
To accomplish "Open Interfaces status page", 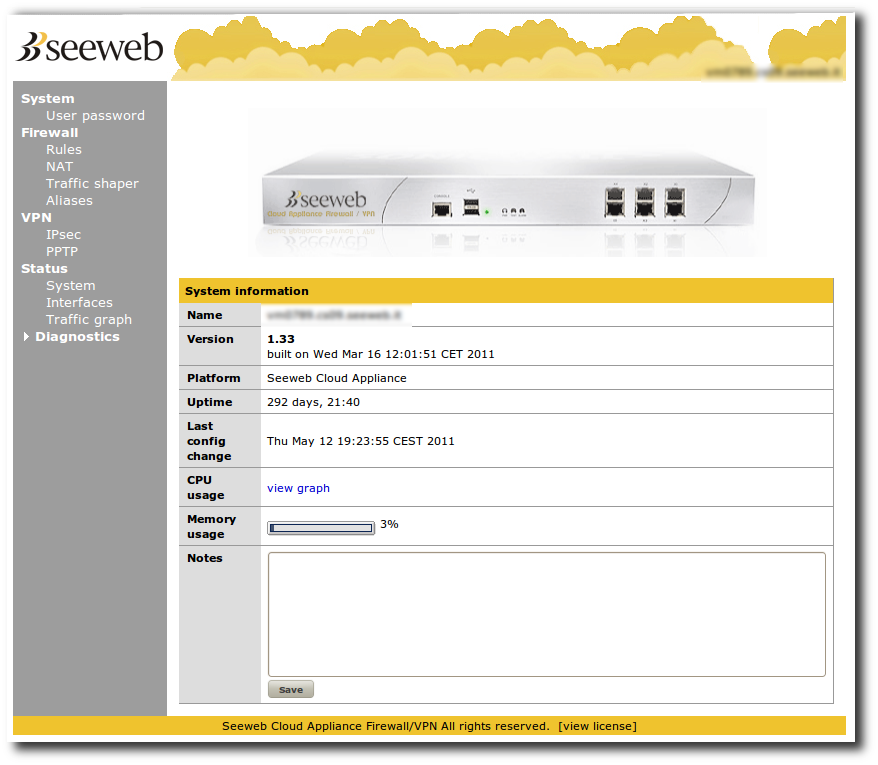I will pos(80,302).
